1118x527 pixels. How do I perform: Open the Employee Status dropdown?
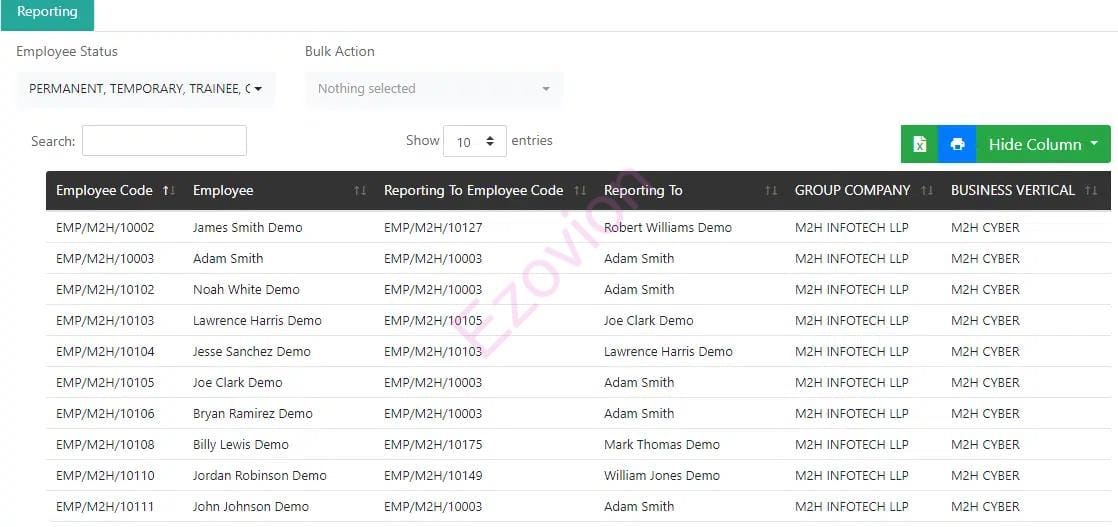(145, 89)
